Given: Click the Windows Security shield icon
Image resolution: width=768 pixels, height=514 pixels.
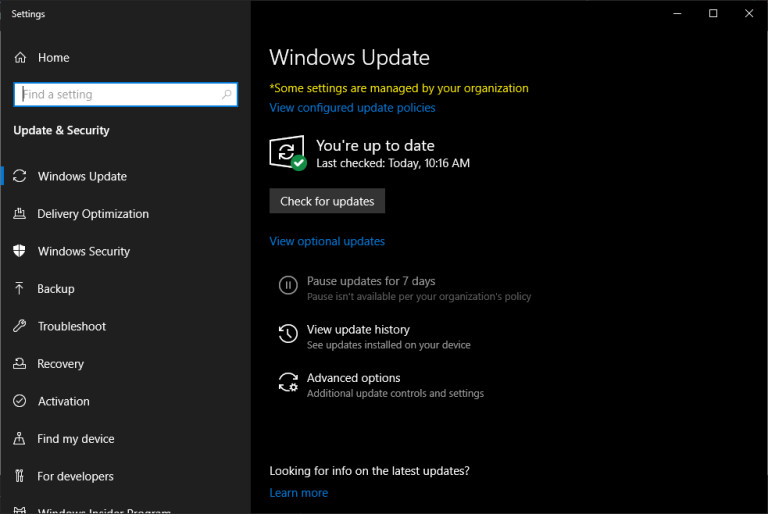Looking at the screenshot, I should (x=19, y=251).
